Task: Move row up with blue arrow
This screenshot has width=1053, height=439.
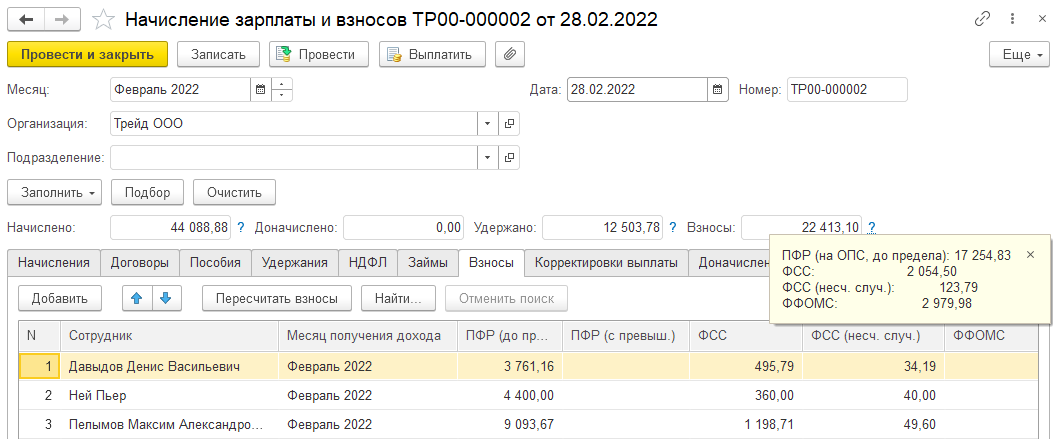Action: (x=135, y=297)
